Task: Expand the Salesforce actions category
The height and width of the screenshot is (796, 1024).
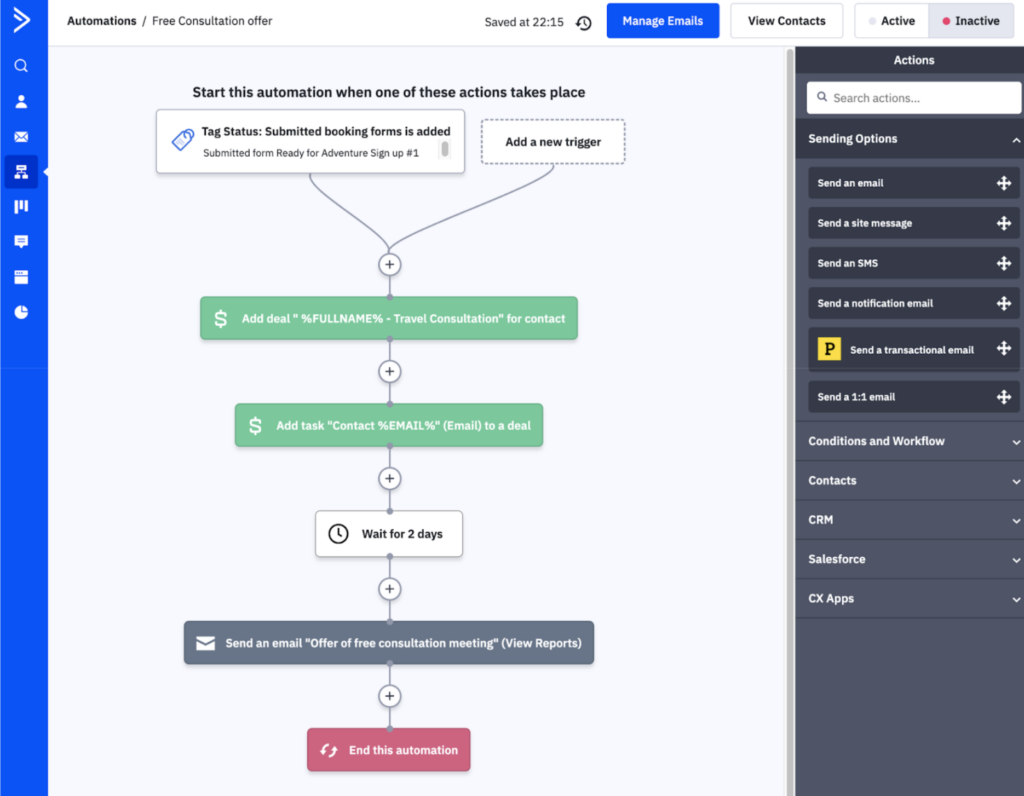Action: (x=910, y=559)
